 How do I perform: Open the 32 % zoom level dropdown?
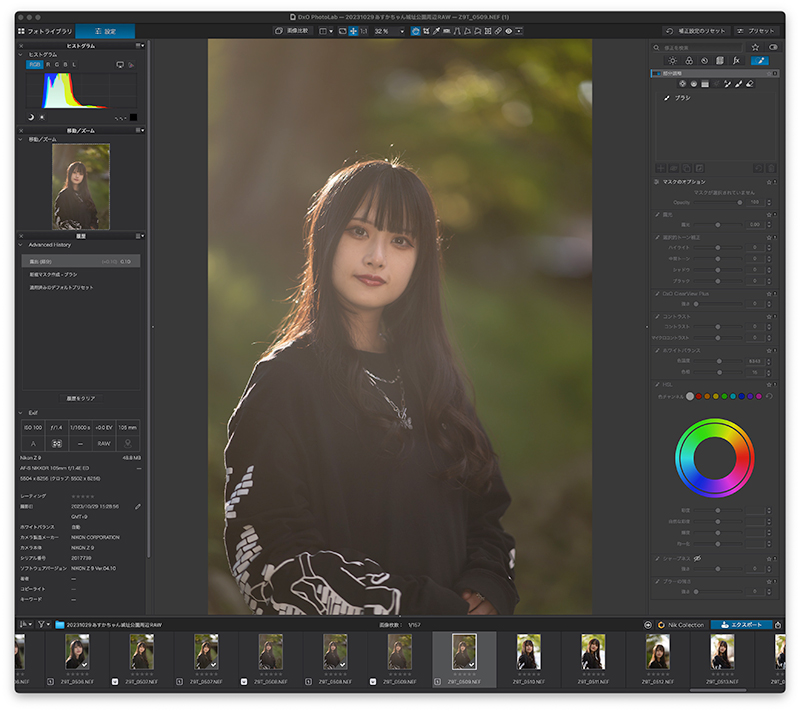pyautogui.click(x=389, y=31)
